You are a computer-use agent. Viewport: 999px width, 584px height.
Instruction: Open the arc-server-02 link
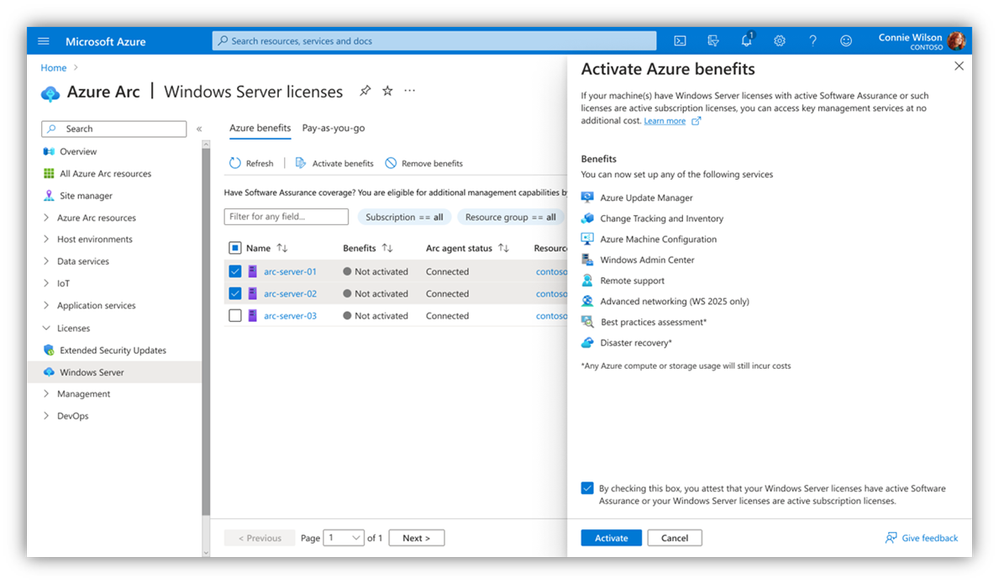click(x=290, y=294)
